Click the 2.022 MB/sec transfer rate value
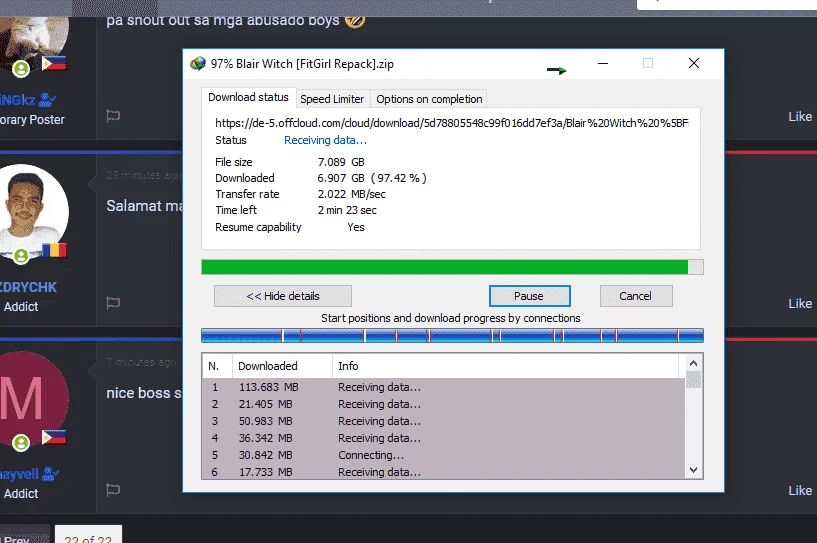Viewport: 817px width, 543px height. (352, 194)
